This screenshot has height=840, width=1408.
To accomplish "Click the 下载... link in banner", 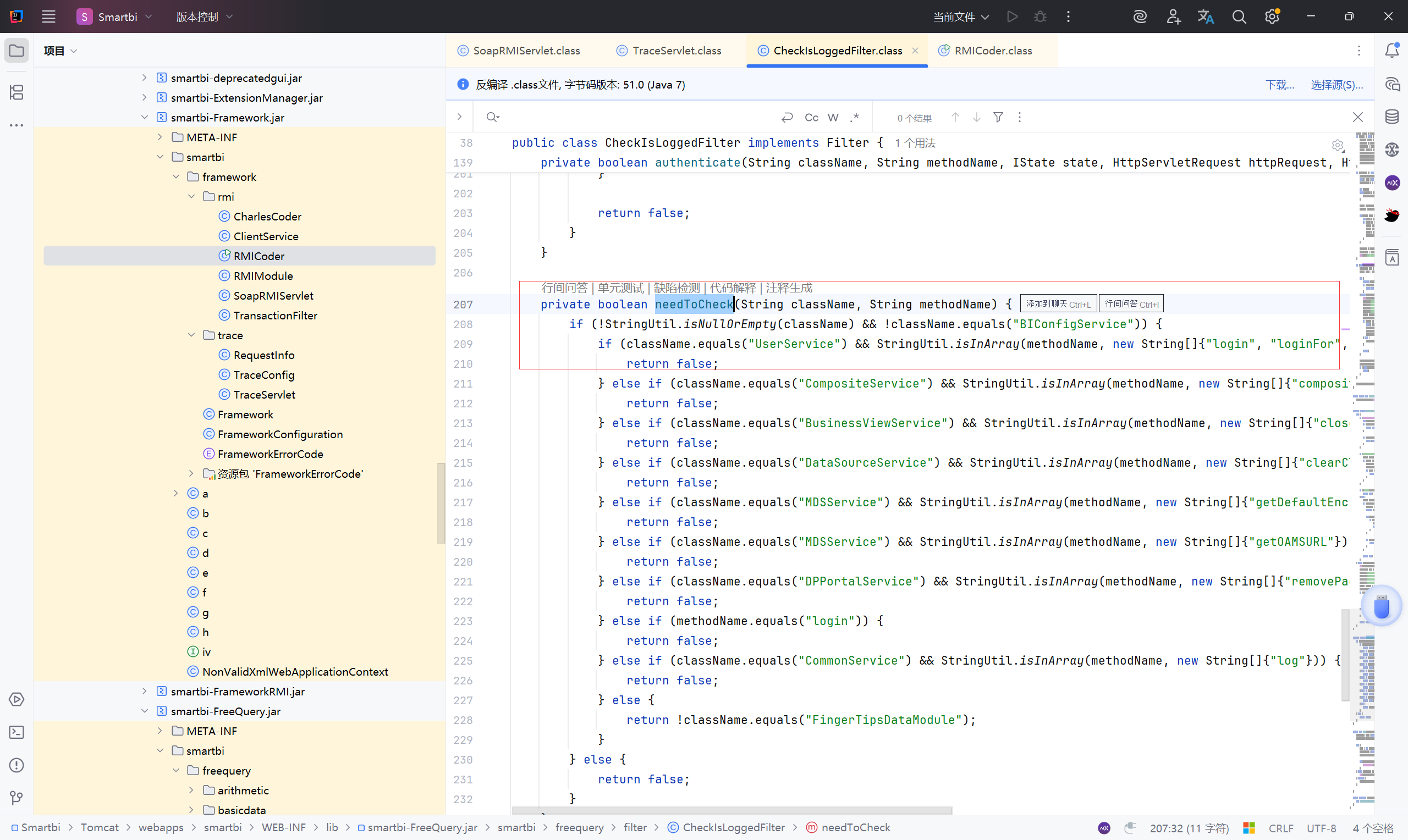I will (x=1279, y=85).
